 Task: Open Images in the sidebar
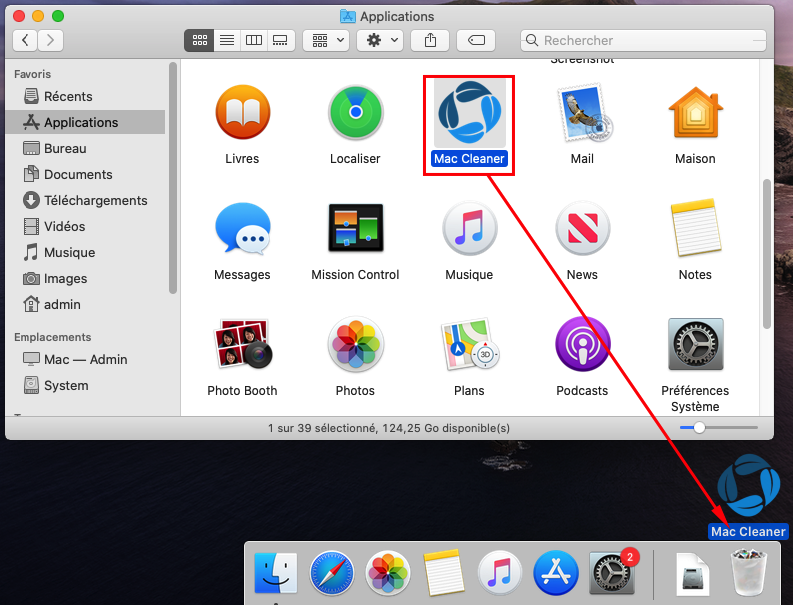[85, 278]
